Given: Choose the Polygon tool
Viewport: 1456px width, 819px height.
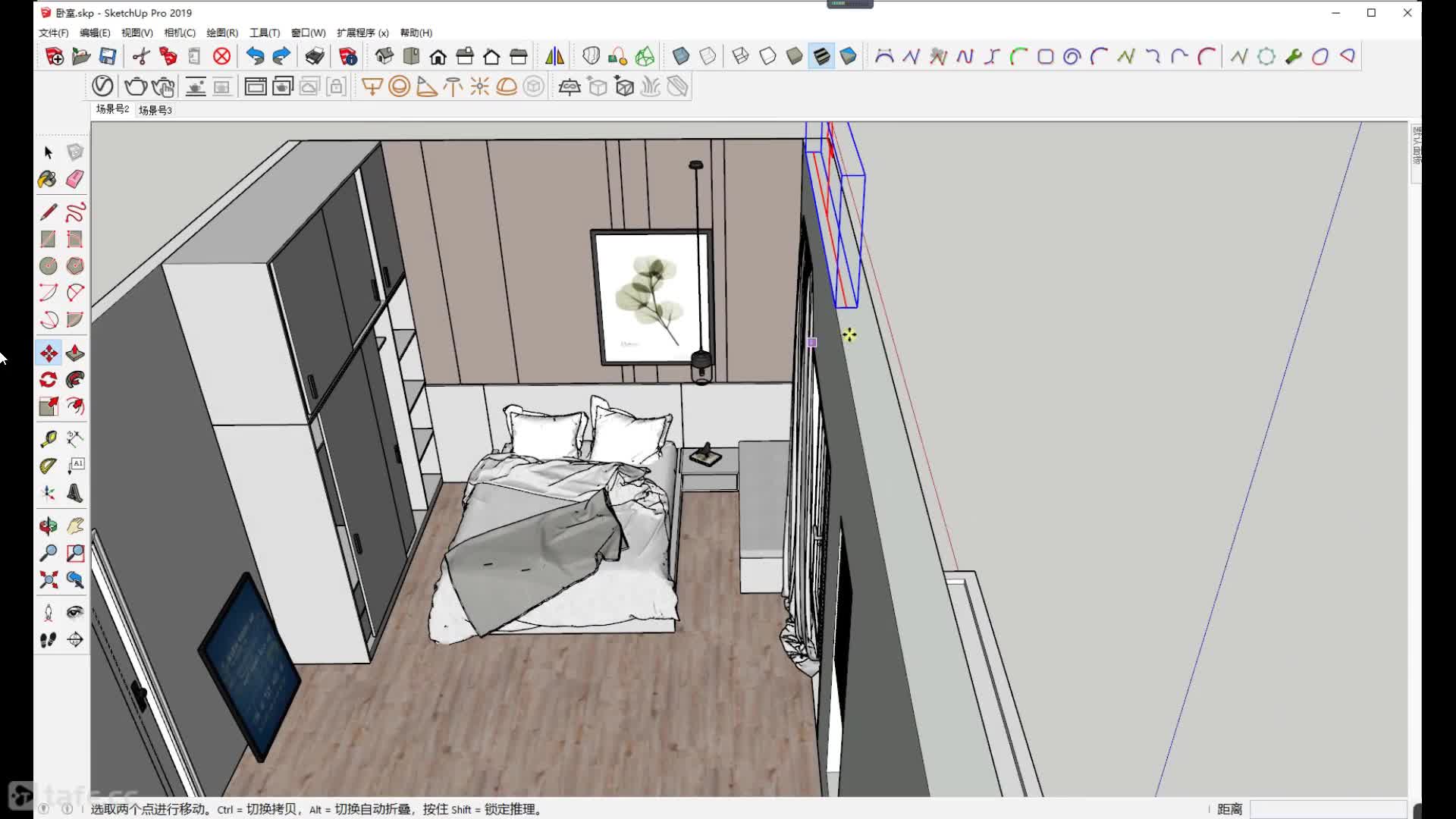Looking at the screenshot, I should click(75, 266).
